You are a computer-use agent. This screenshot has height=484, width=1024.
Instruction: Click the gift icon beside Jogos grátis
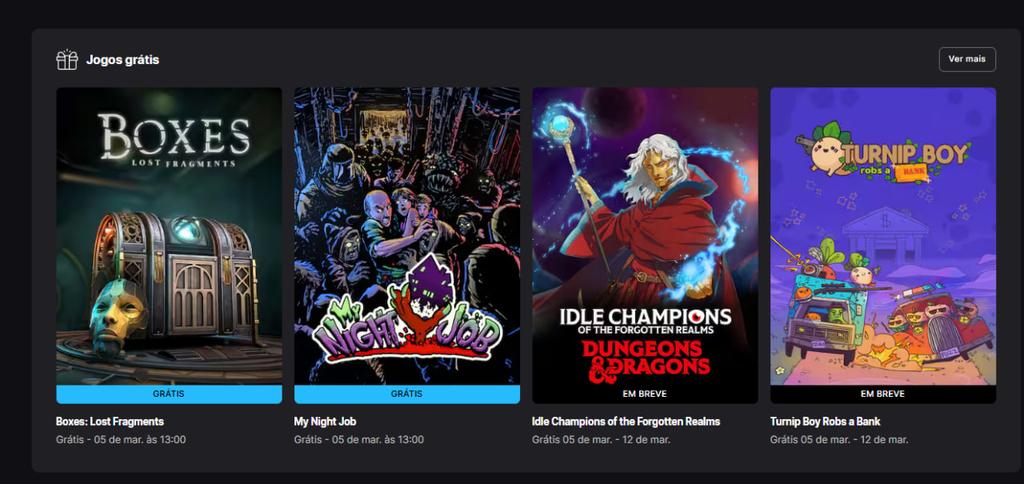67,59
